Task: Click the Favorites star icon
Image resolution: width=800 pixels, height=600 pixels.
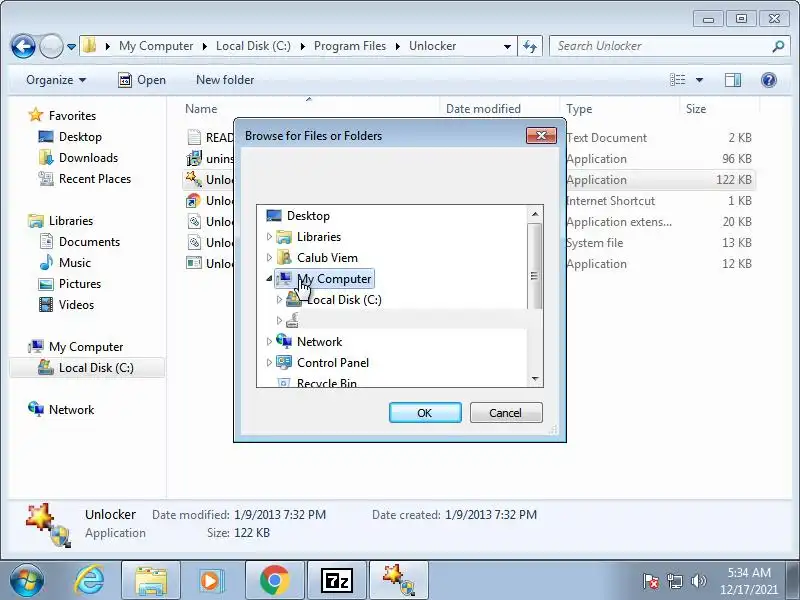Action: tap(35, 115)
